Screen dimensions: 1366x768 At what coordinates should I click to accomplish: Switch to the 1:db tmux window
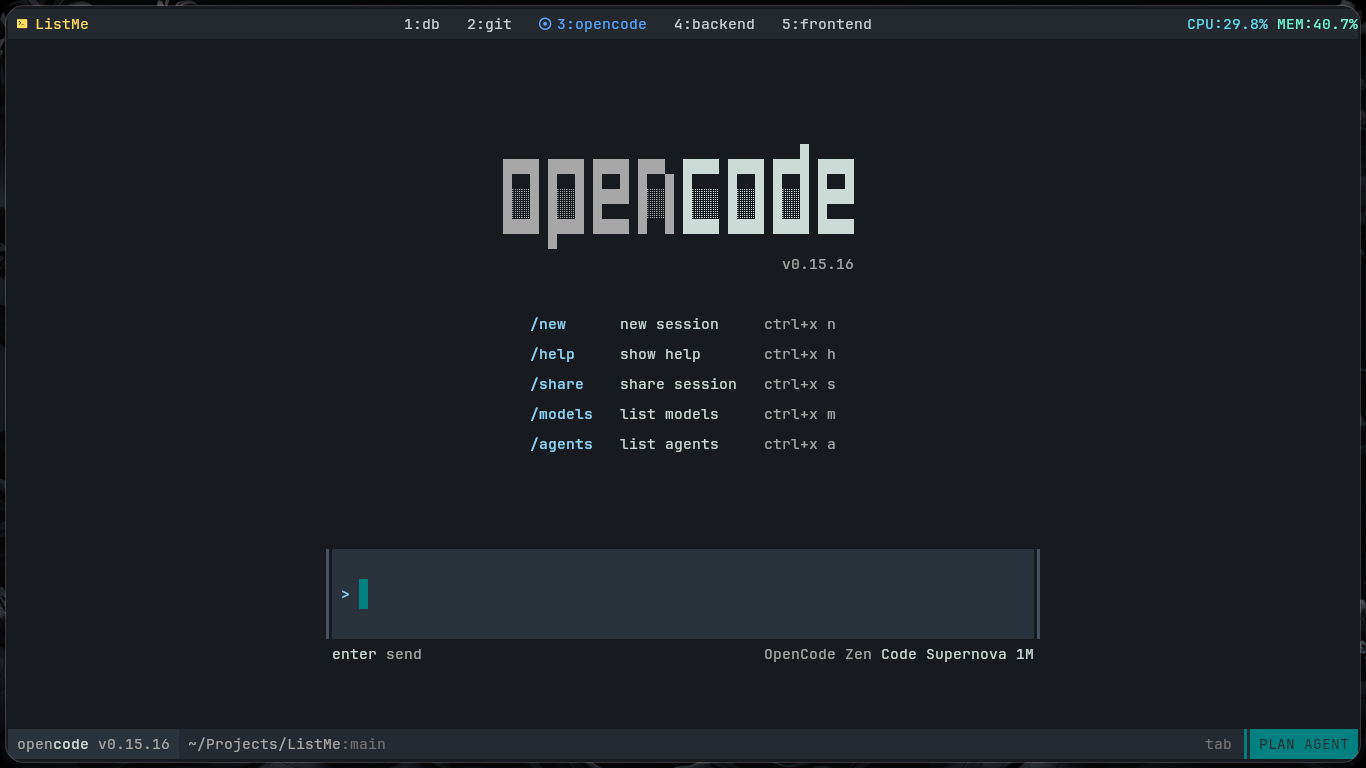point(422,24)
